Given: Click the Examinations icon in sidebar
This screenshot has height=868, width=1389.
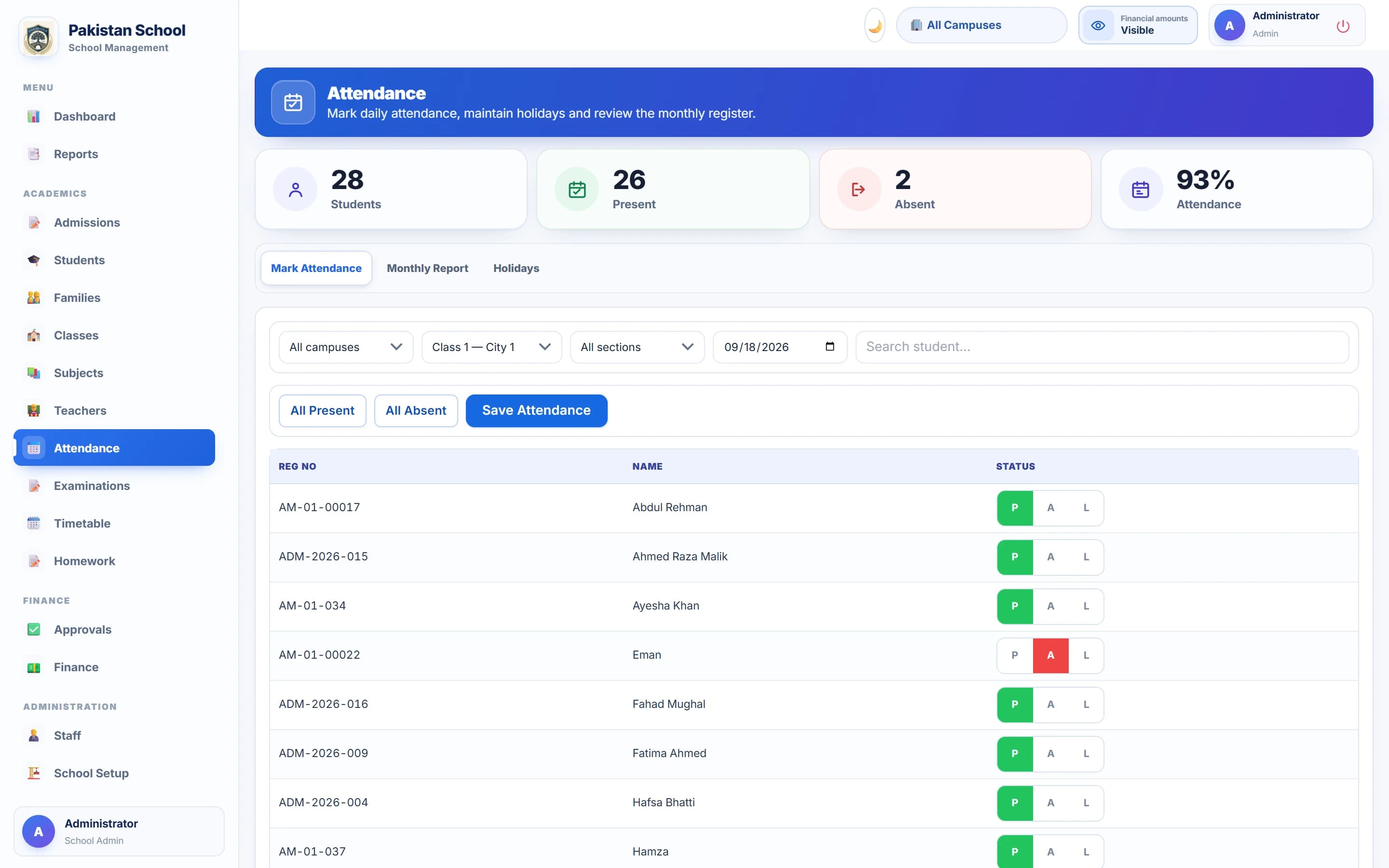Looking at the screenshot, I should pos(34,486).
